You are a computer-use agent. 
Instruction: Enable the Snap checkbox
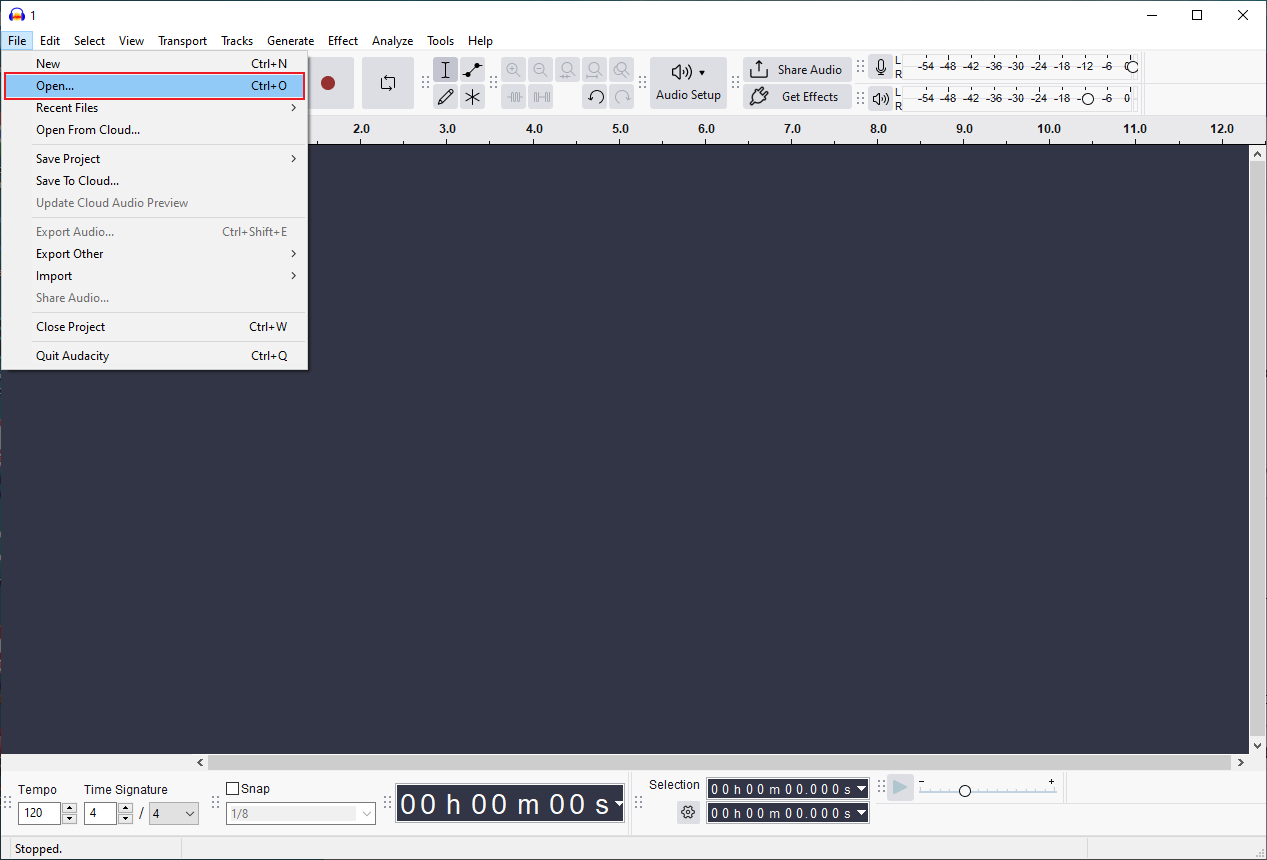coord(232,788)
